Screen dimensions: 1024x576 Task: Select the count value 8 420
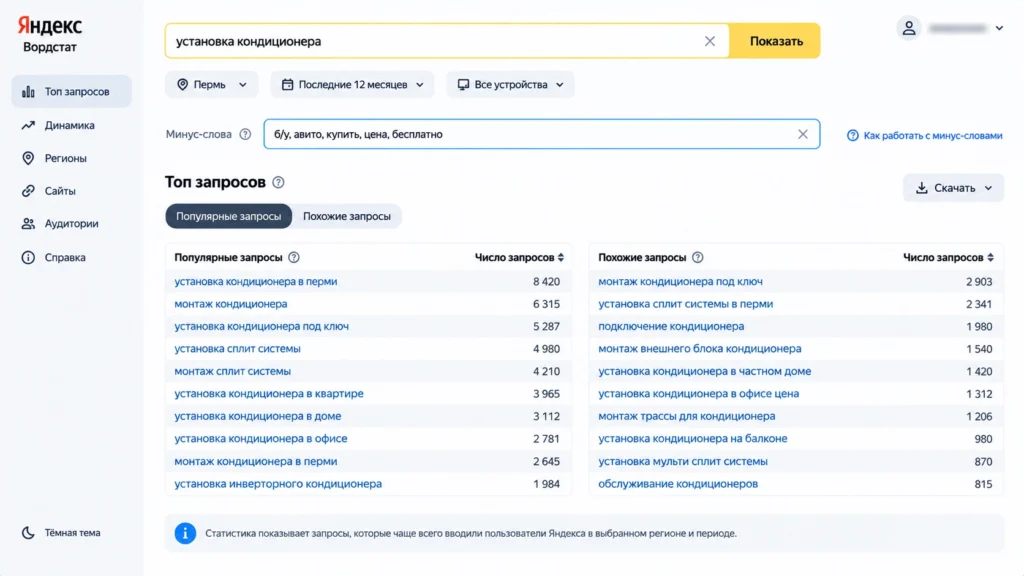click(x=546, y=281)
